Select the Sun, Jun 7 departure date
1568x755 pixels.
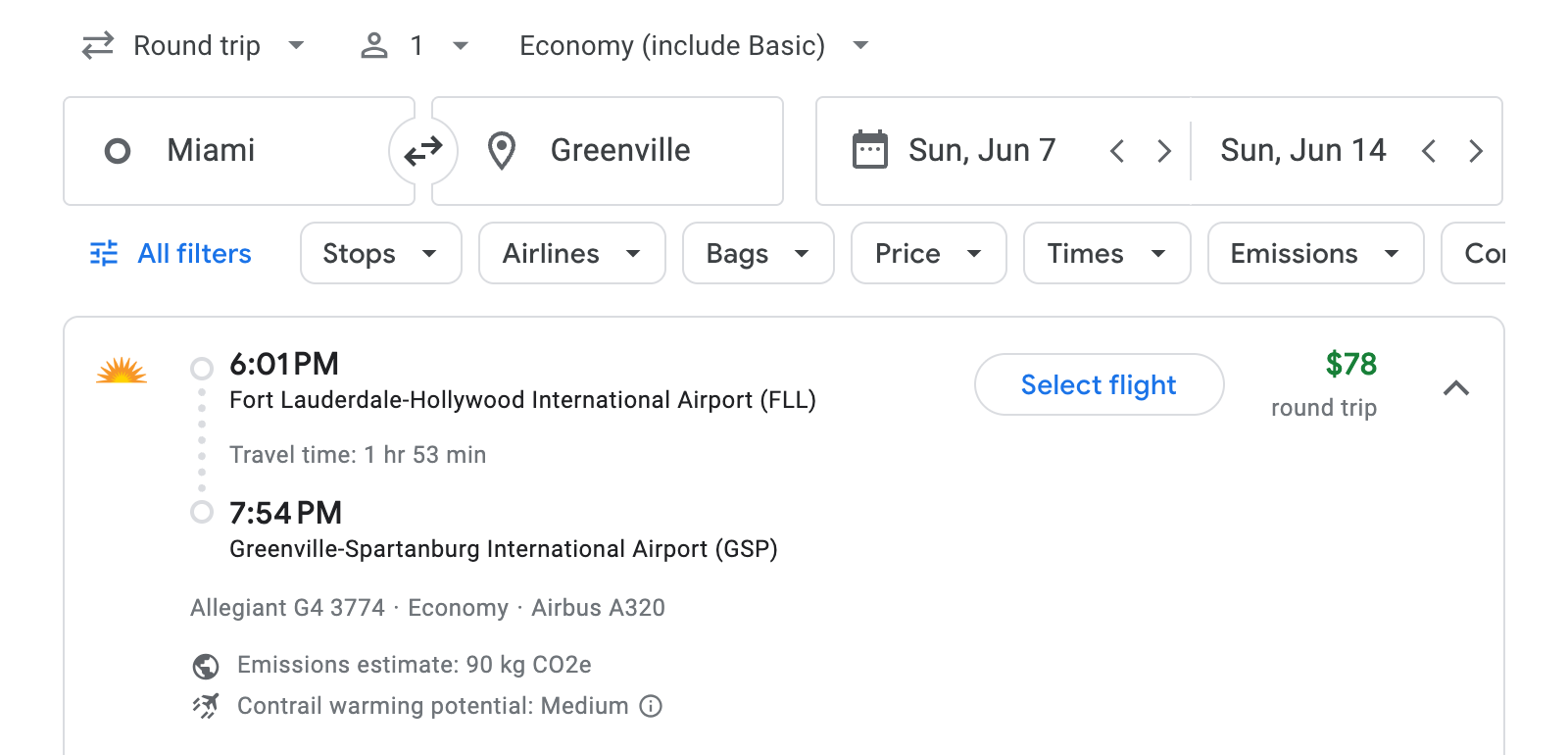982,150
